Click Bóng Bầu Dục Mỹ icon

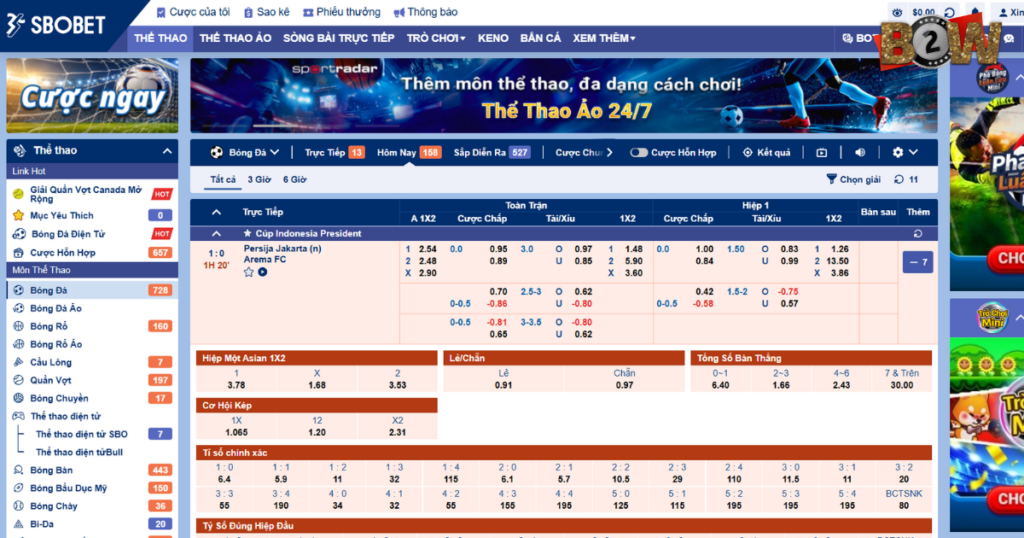tap(18, 488)
